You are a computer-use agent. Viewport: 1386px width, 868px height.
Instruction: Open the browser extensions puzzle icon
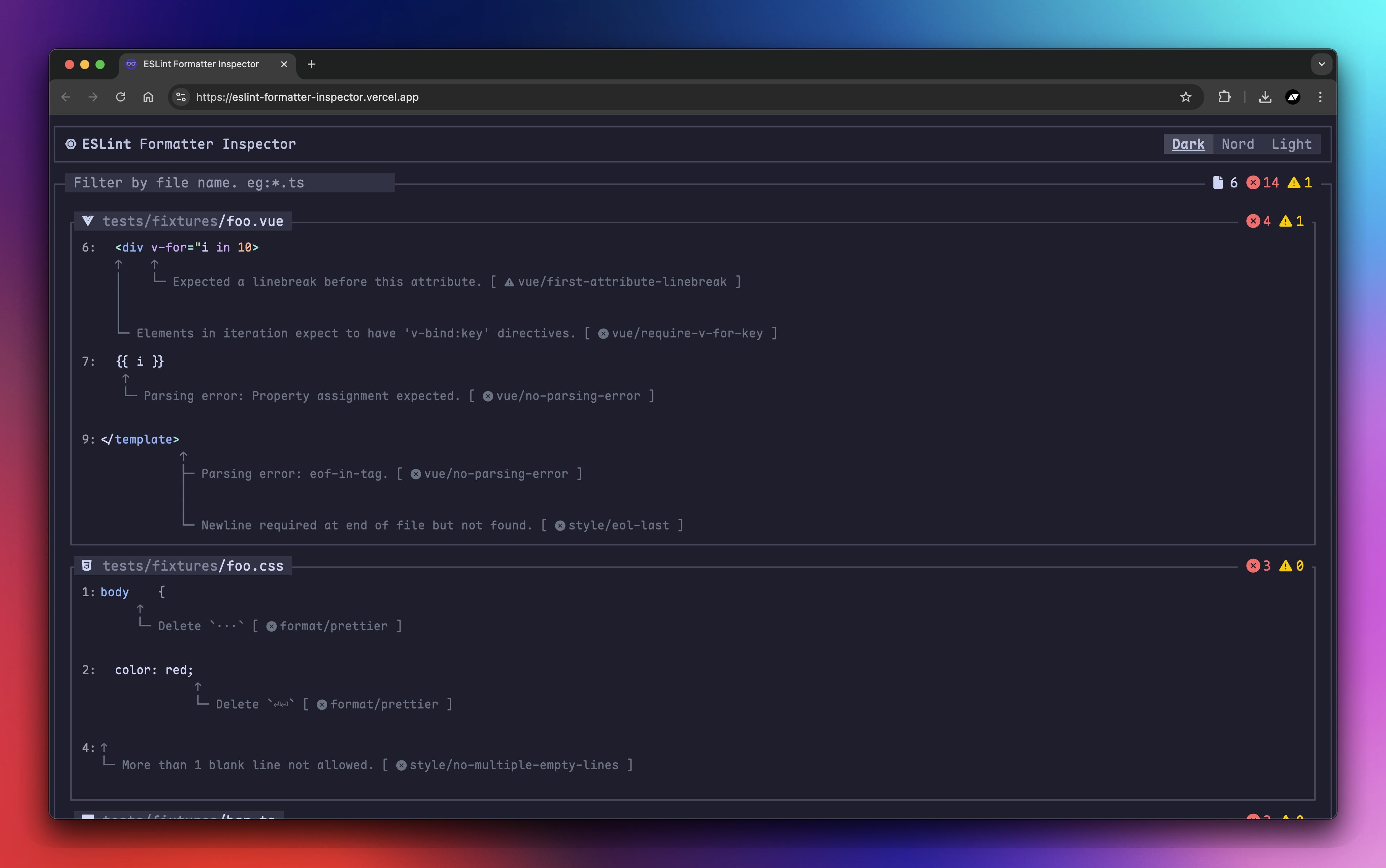1224,97
